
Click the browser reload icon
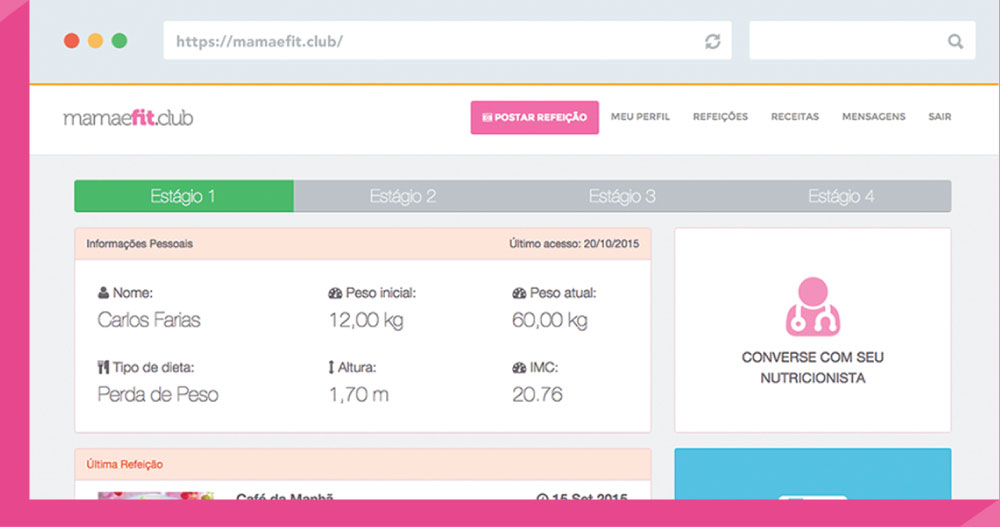(712, 41)
